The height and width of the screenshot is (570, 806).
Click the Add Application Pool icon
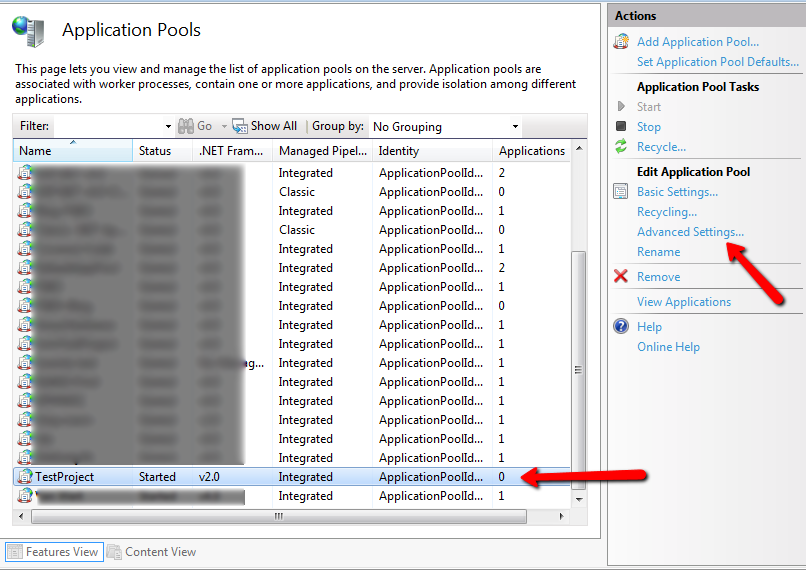621,42
